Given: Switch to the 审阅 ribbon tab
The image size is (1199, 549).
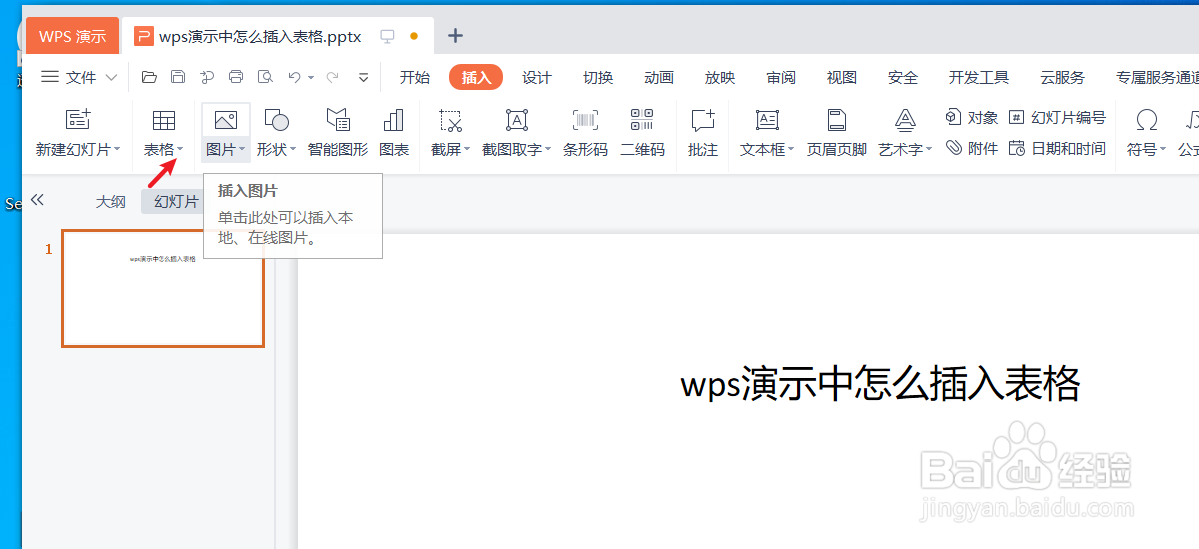Looking at the screenshot, I should click(x=781, y=77).
